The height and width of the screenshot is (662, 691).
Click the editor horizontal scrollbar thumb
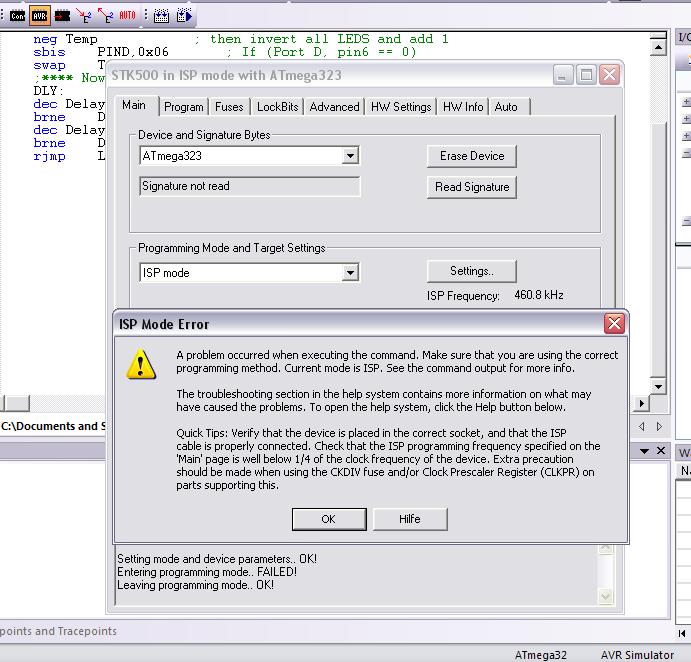click(x=17, y=403)
